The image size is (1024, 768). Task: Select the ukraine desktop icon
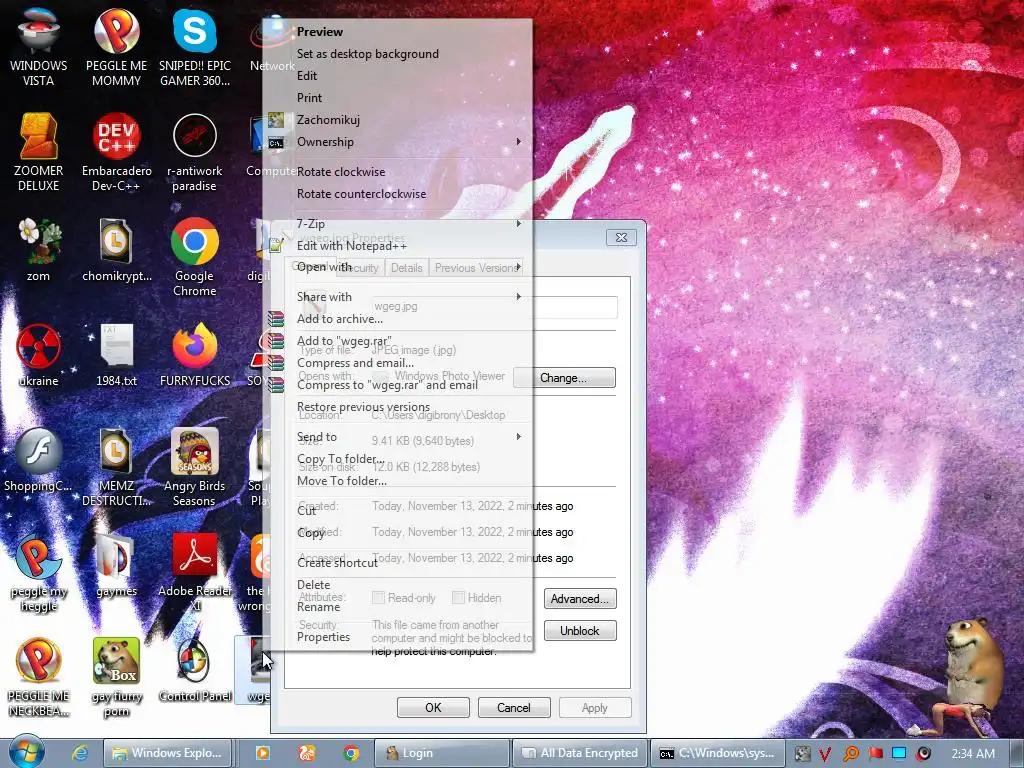click(x=39, y=355)
